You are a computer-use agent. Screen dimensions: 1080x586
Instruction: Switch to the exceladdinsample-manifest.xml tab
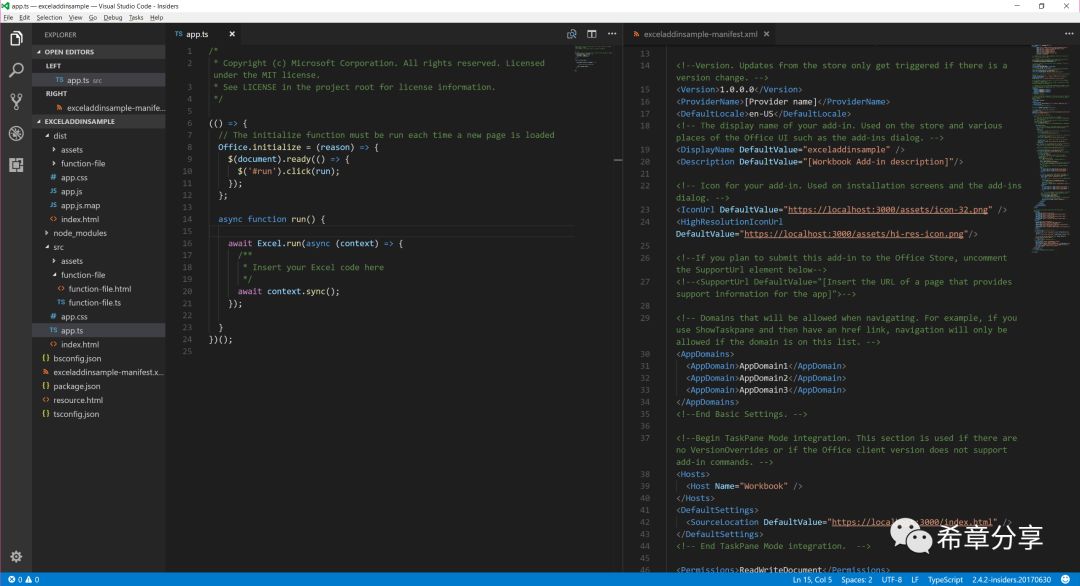tap(700, 34)
